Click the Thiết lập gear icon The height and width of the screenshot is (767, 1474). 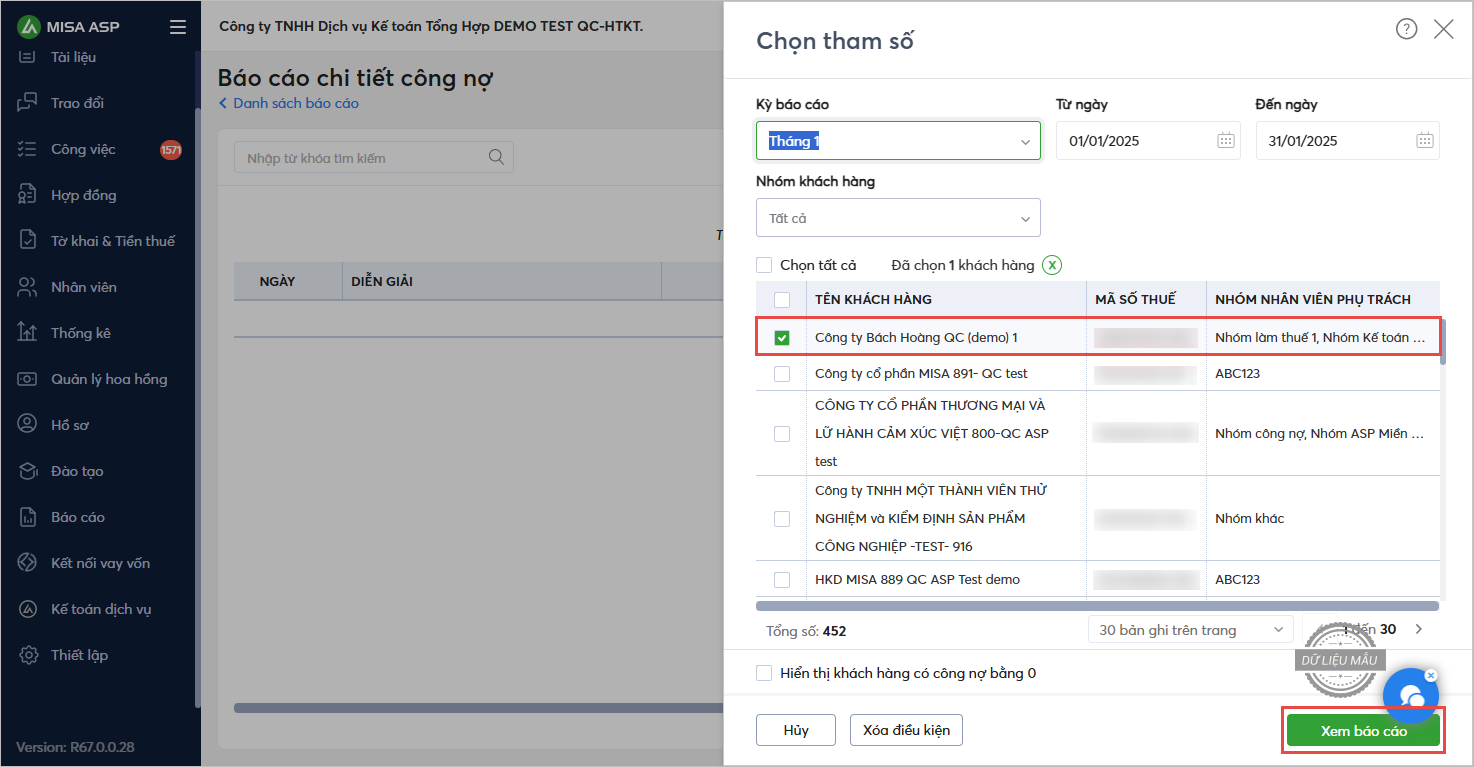[27, 655]
